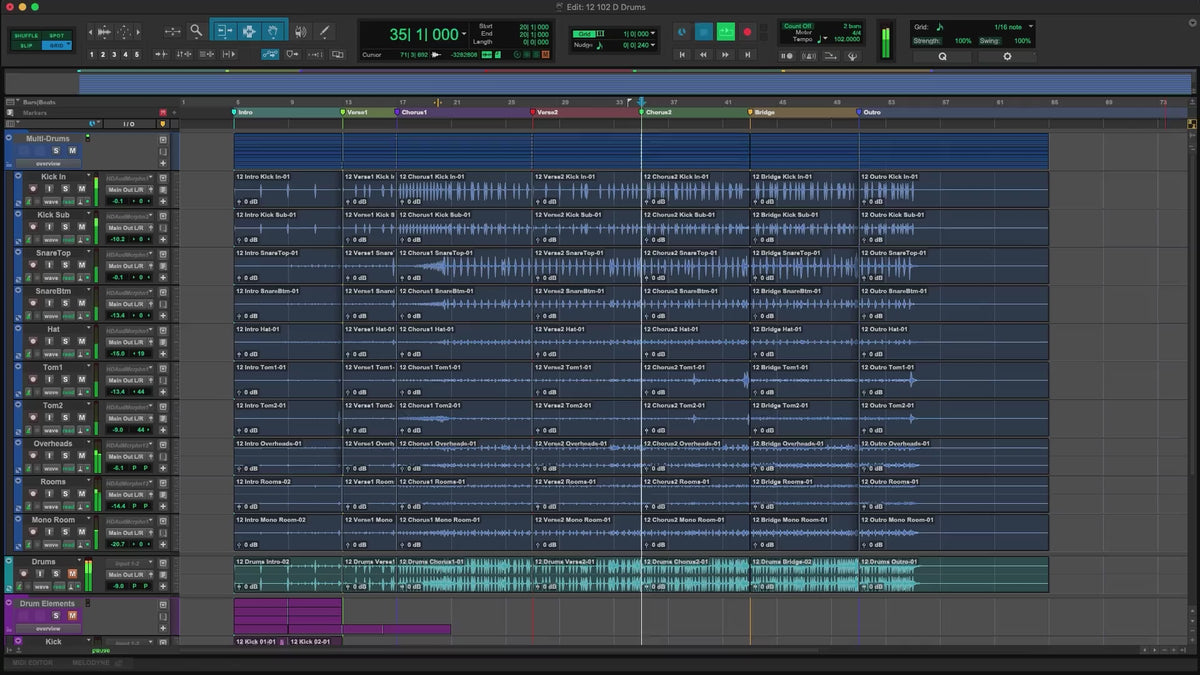Choose the Pencil tool
This screenshot has width=1200, height=675.
pos(324,32)
